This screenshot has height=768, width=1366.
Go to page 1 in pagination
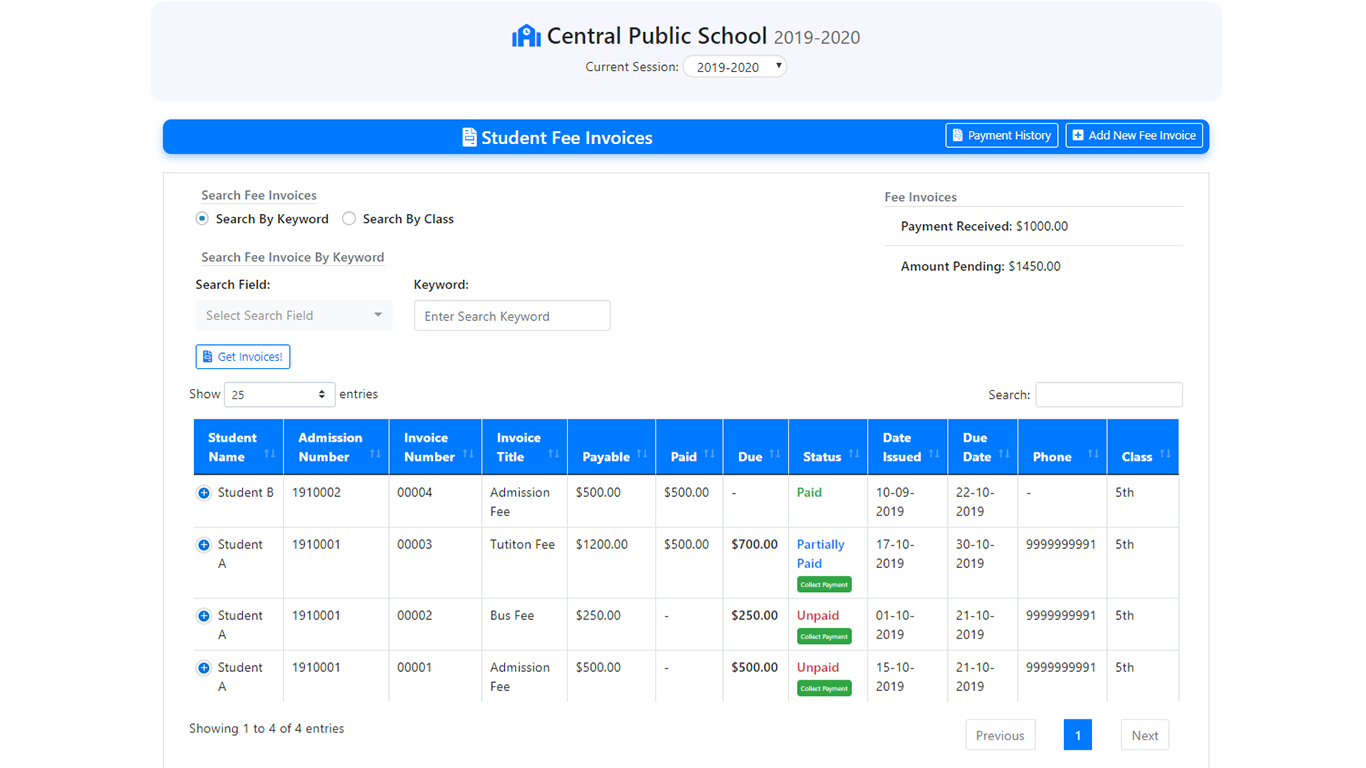point(1077,736)
